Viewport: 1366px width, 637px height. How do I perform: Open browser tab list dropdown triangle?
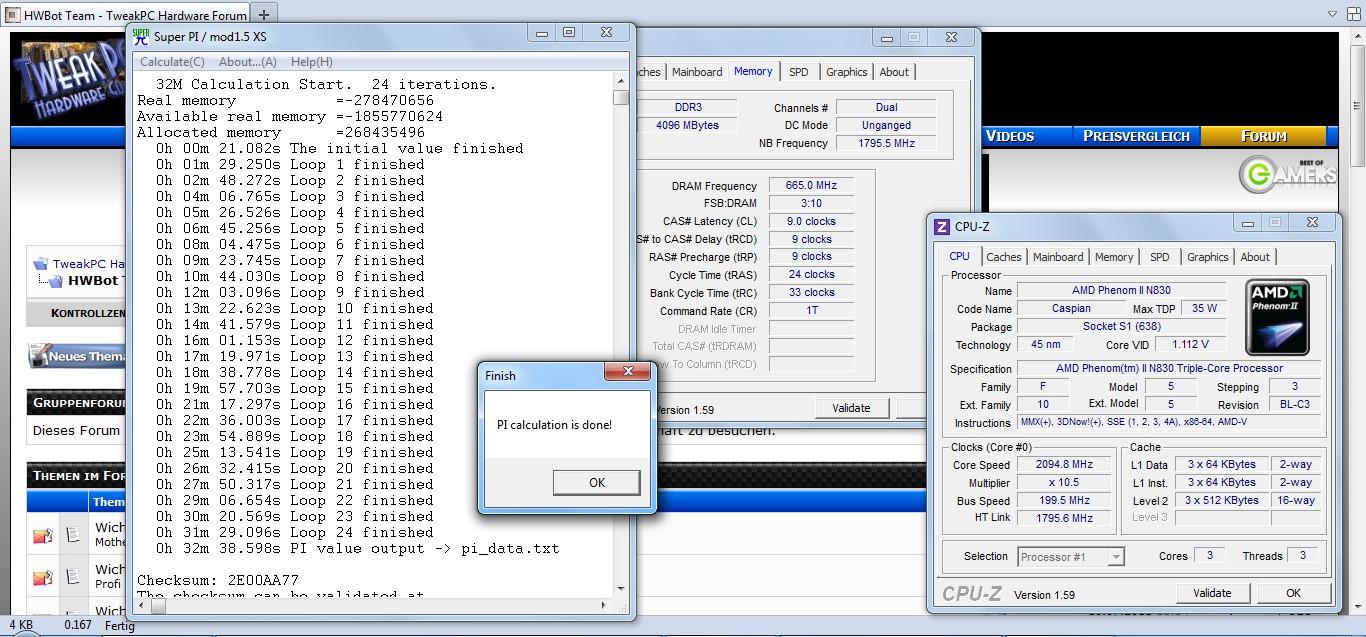click(x=1332, y=14)
